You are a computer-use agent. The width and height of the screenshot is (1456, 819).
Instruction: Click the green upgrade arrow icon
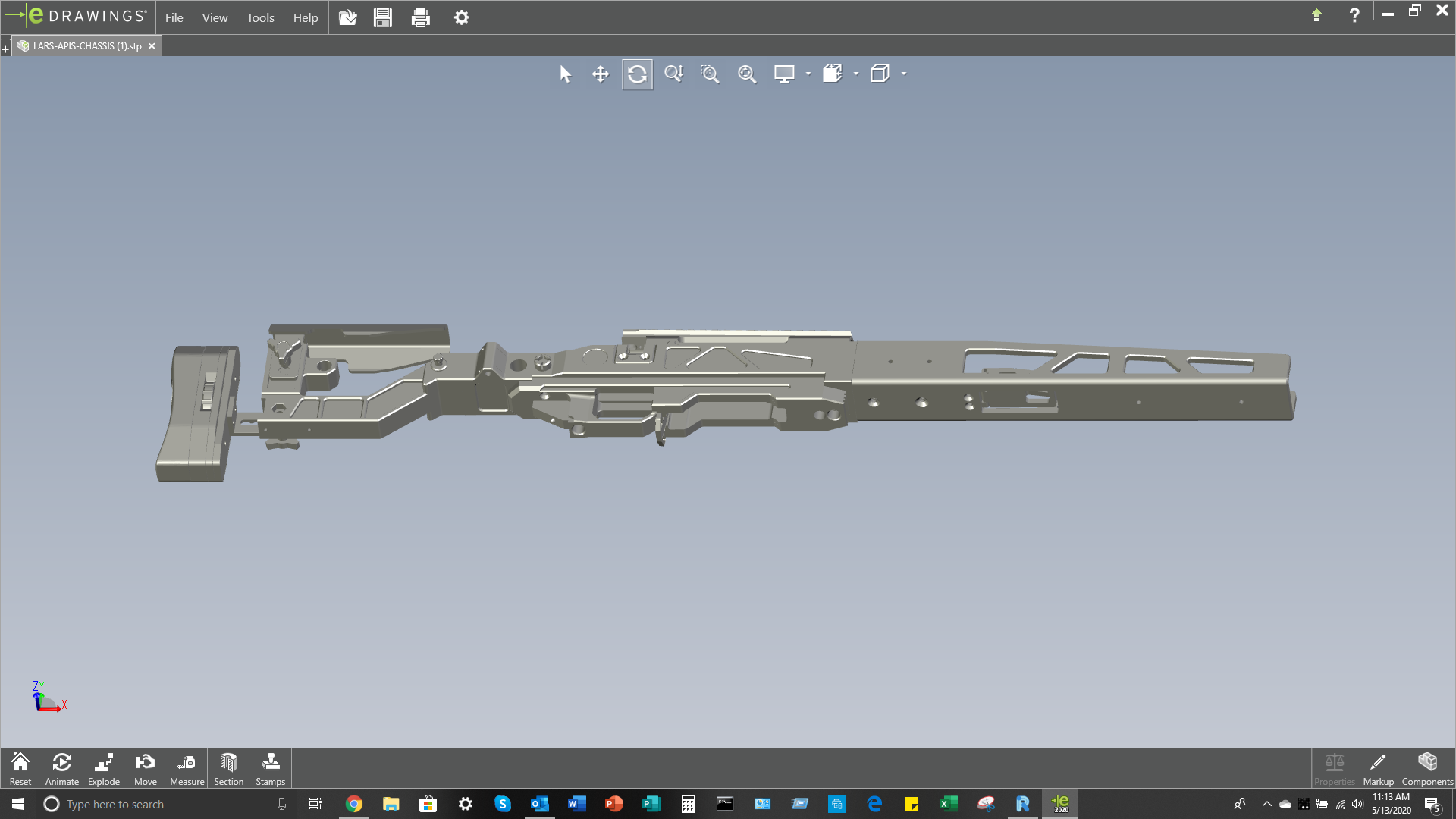coord(1316,14)
